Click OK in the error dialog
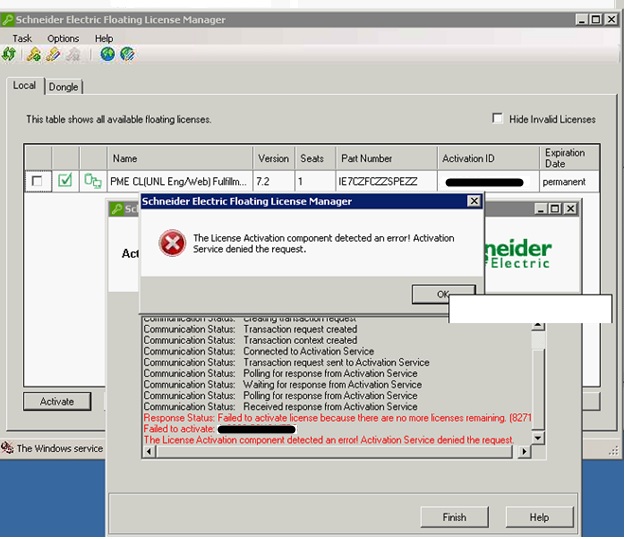Screen dimensions: 627x539 [x=443, y=294]
